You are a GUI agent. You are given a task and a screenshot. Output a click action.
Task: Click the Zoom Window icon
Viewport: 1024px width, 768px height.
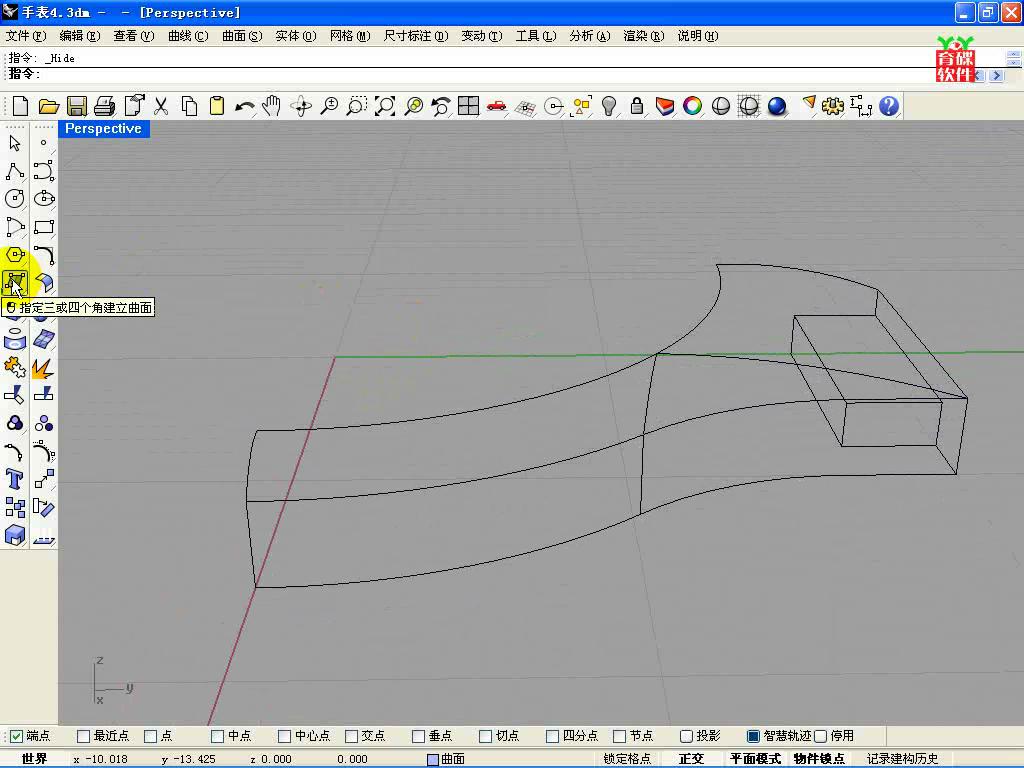click(357, 106)
